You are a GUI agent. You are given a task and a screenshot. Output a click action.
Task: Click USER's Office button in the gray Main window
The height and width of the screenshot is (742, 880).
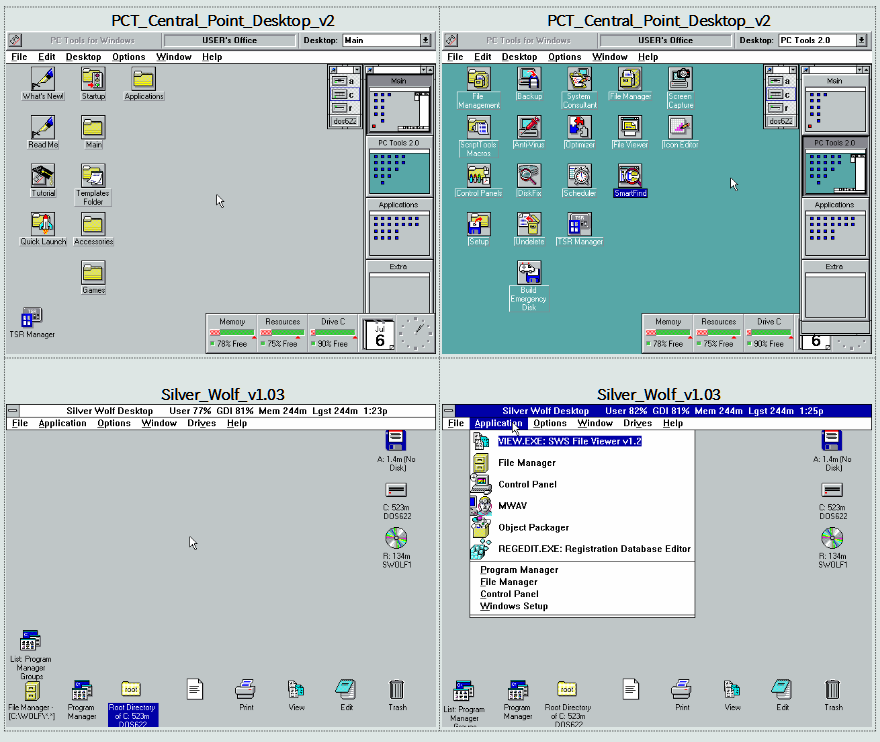click(x=230, y=40)
